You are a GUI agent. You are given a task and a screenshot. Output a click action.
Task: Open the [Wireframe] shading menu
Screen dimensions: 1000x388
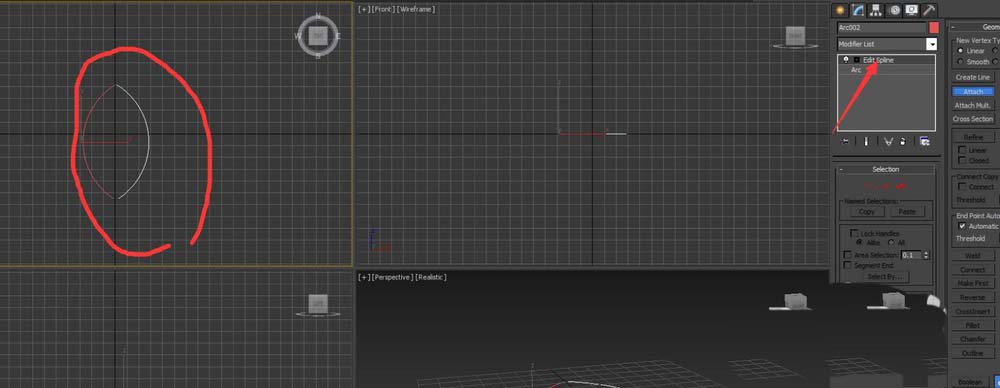coord(415,10)
